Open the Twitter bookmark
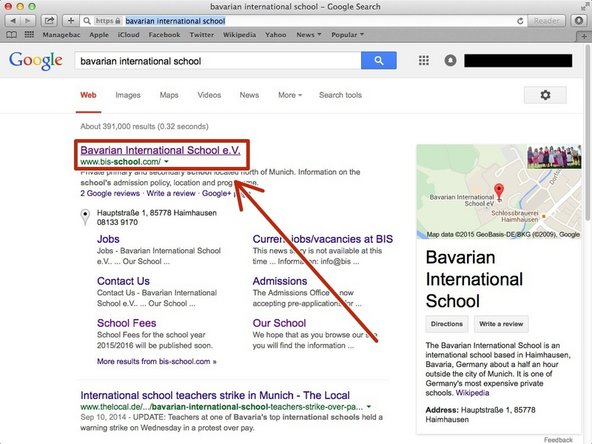592x444 pixels. click(x=202, y=35)
